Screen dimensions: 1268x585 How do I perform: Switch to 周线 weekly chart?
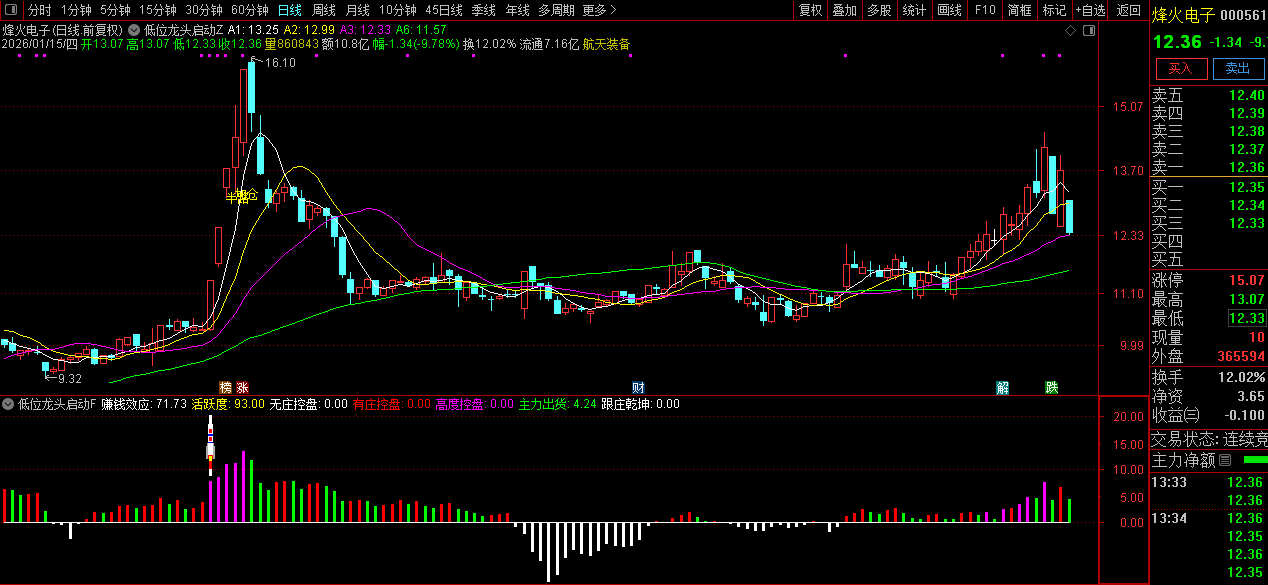[x=323, y=10]
